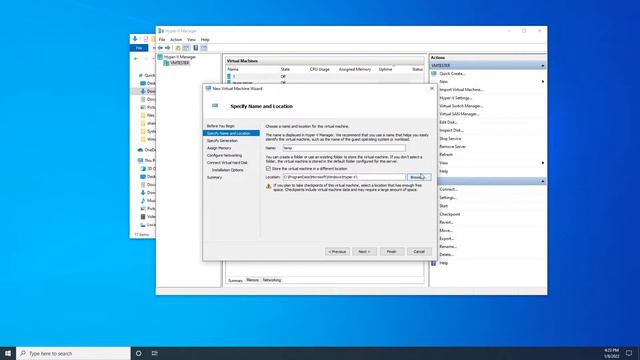Open the Help menu in menu bar
The width and height of the screenshot is (640, 360).
pyautogui.click(x=205, y=40)
